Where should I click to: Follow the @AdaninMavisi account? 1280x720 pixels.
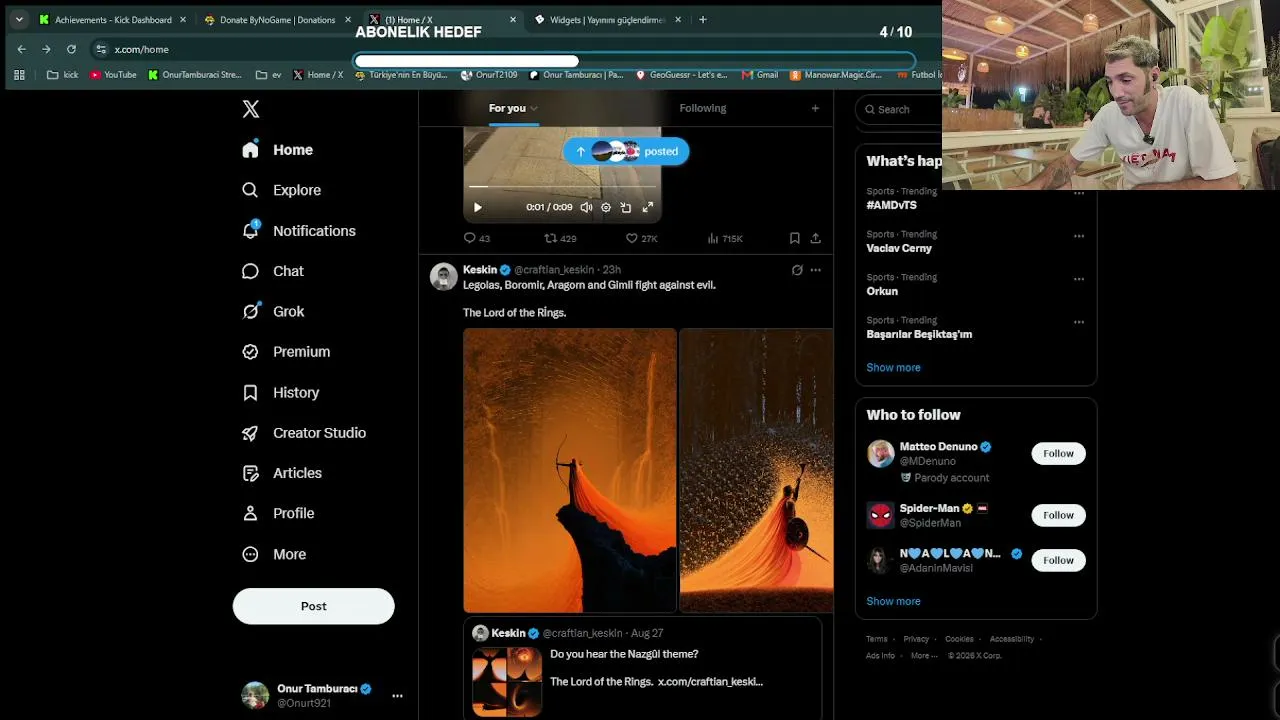point(1058,560)
